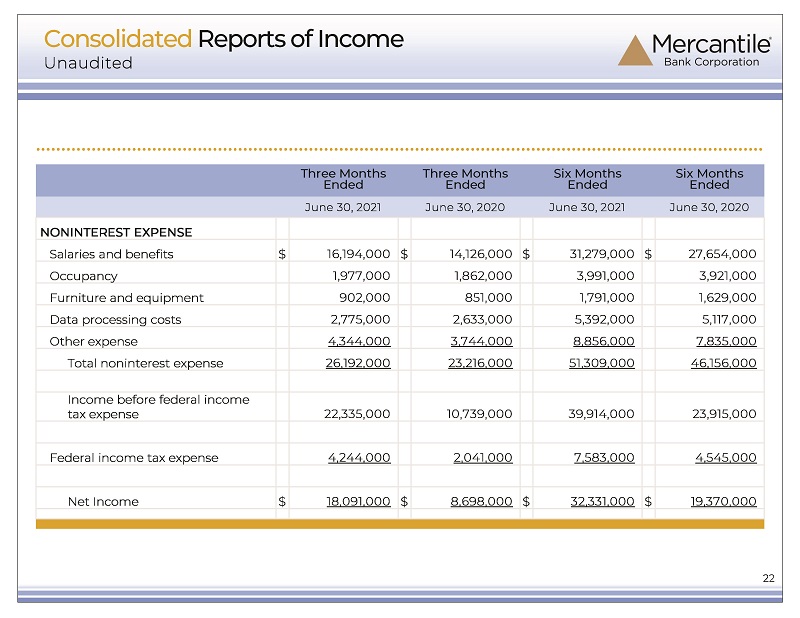Click the Mercantile gold triangle logo

tap(635, 51)
